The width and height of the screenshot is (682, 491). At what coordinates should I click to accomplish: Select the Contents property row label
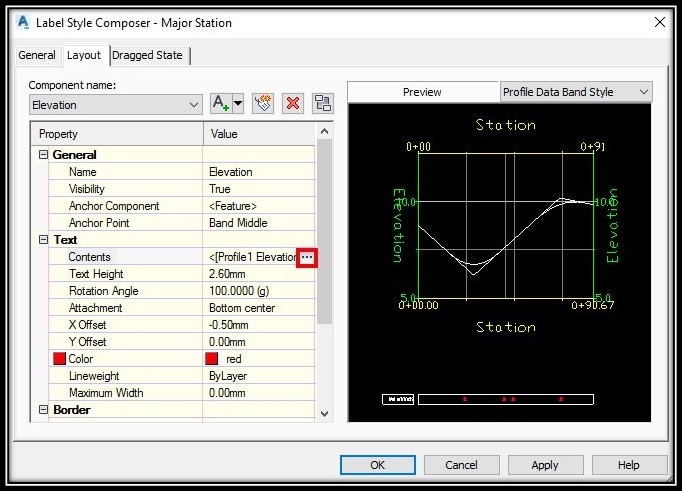coord(89,257)
